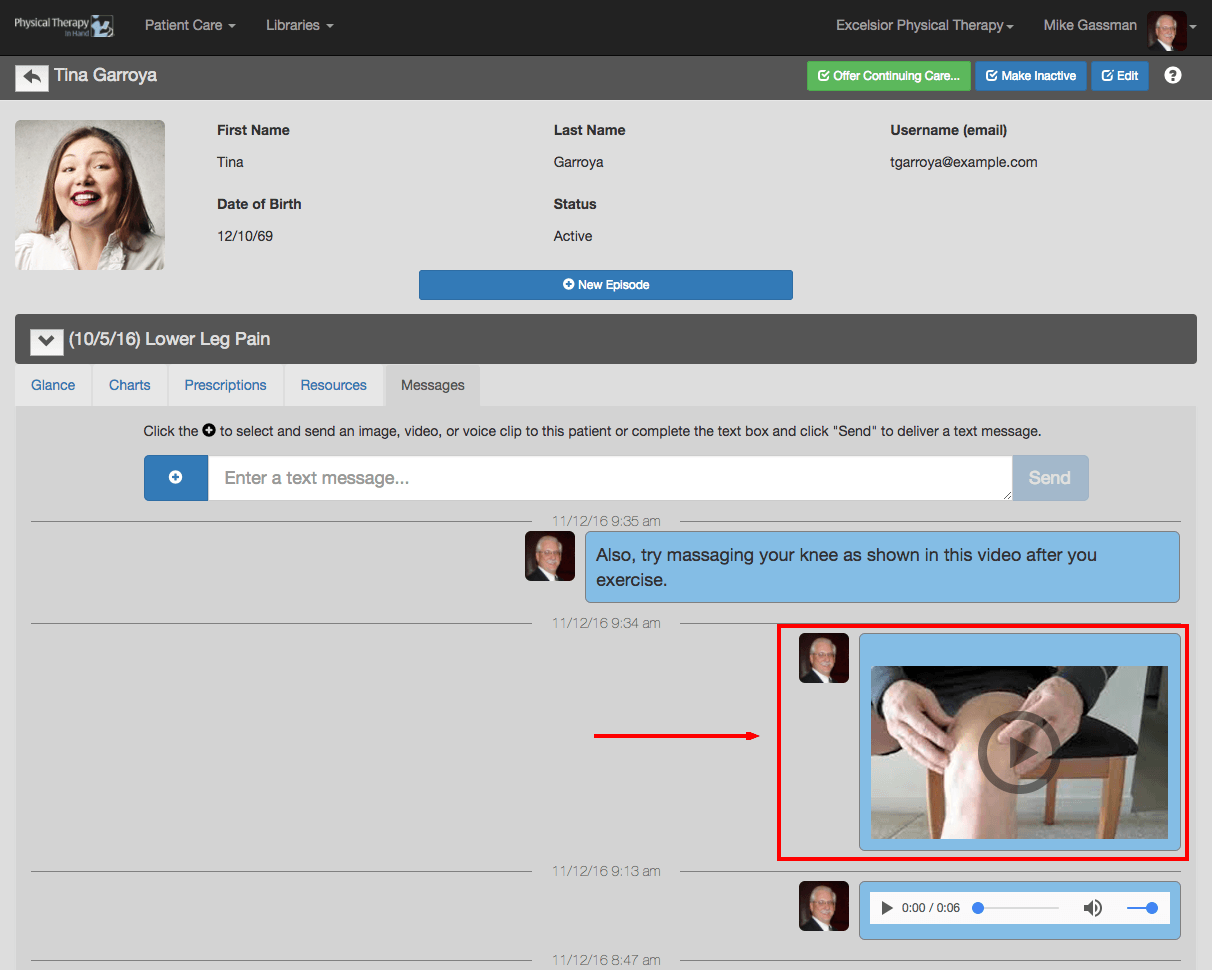Mute the audio clip speaker icon
1212x970 pixels.
click(x=1093, y=908)
